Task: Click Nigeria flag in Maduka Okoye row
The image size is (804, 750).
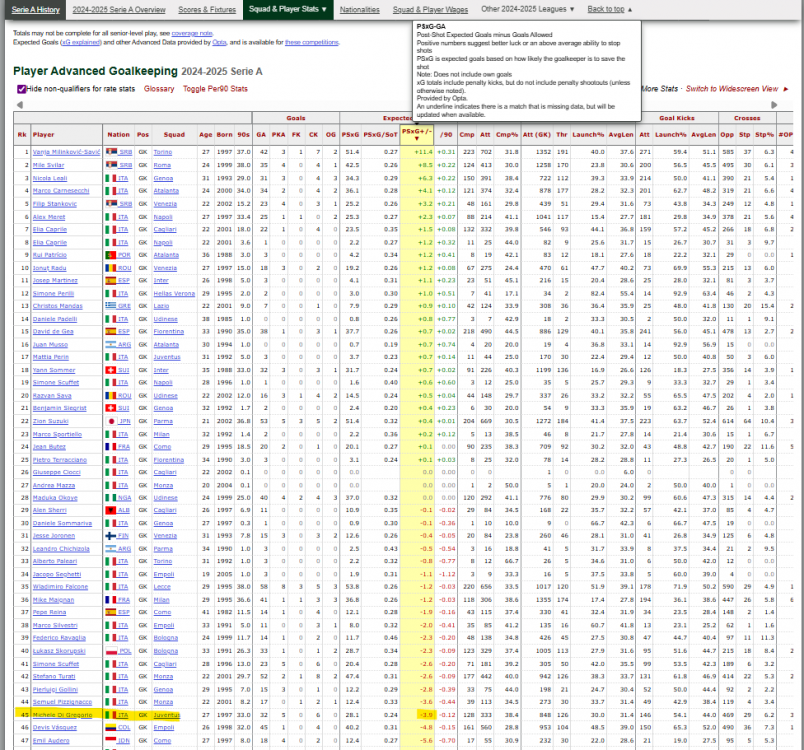Action: (x=111, y=498)
